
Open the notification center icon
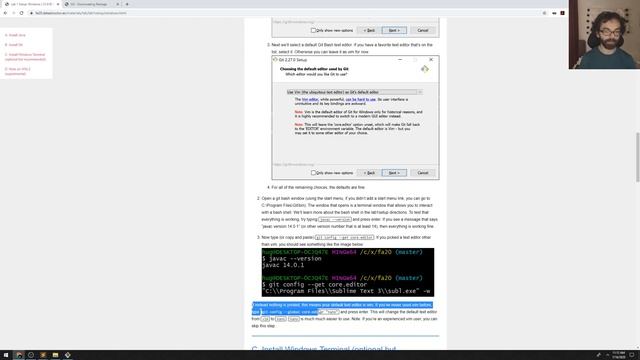pos(633,355)
